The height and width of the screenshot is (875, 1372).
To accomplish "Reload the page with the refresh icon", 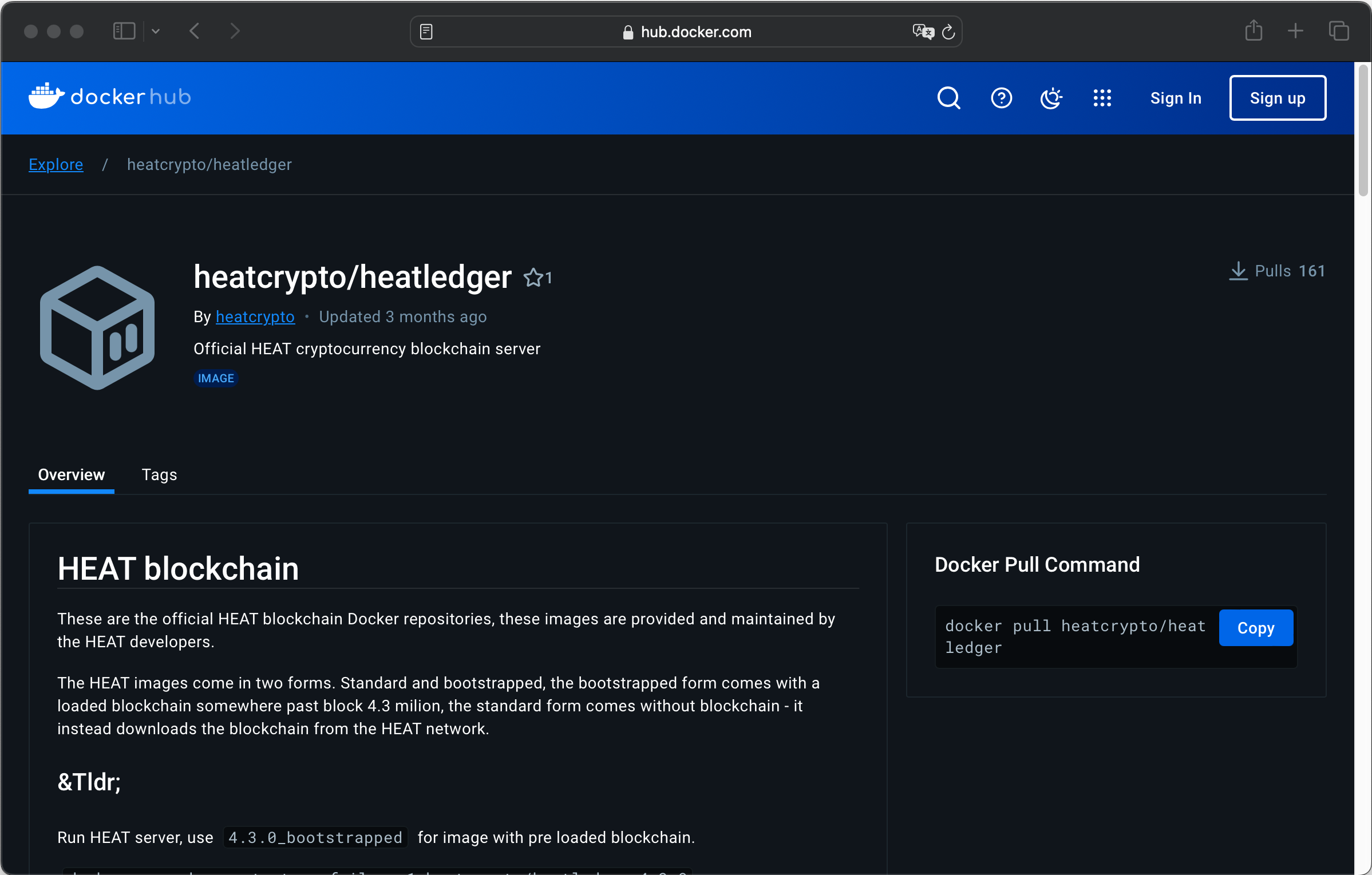I will pyautogui.click(x=948, y=31).
